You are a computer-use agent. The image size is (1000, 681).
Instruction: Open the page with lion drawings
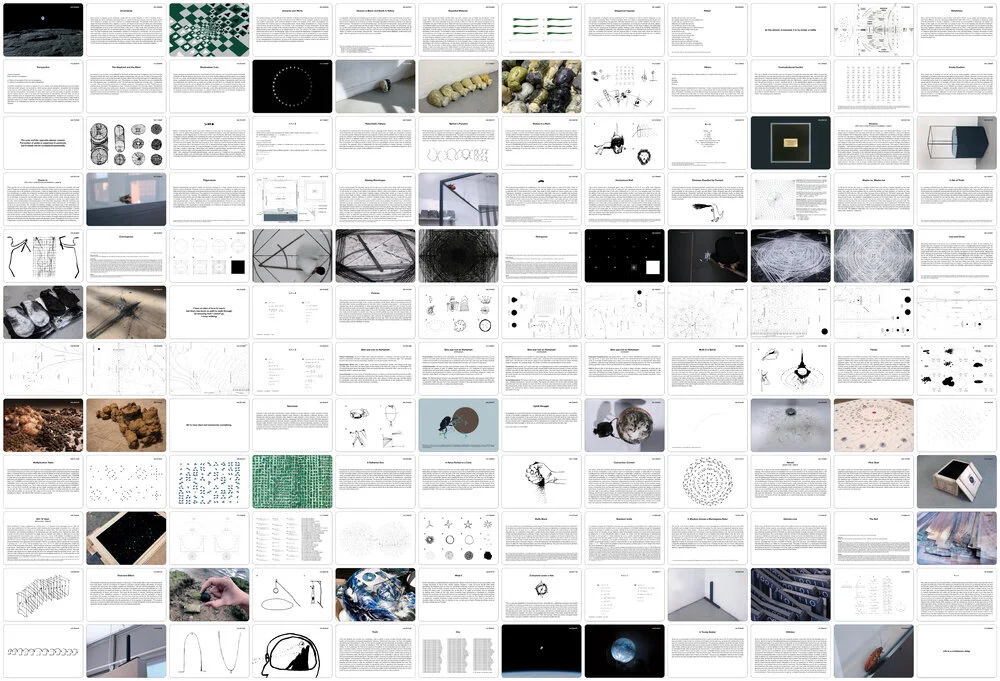point(624,143)
